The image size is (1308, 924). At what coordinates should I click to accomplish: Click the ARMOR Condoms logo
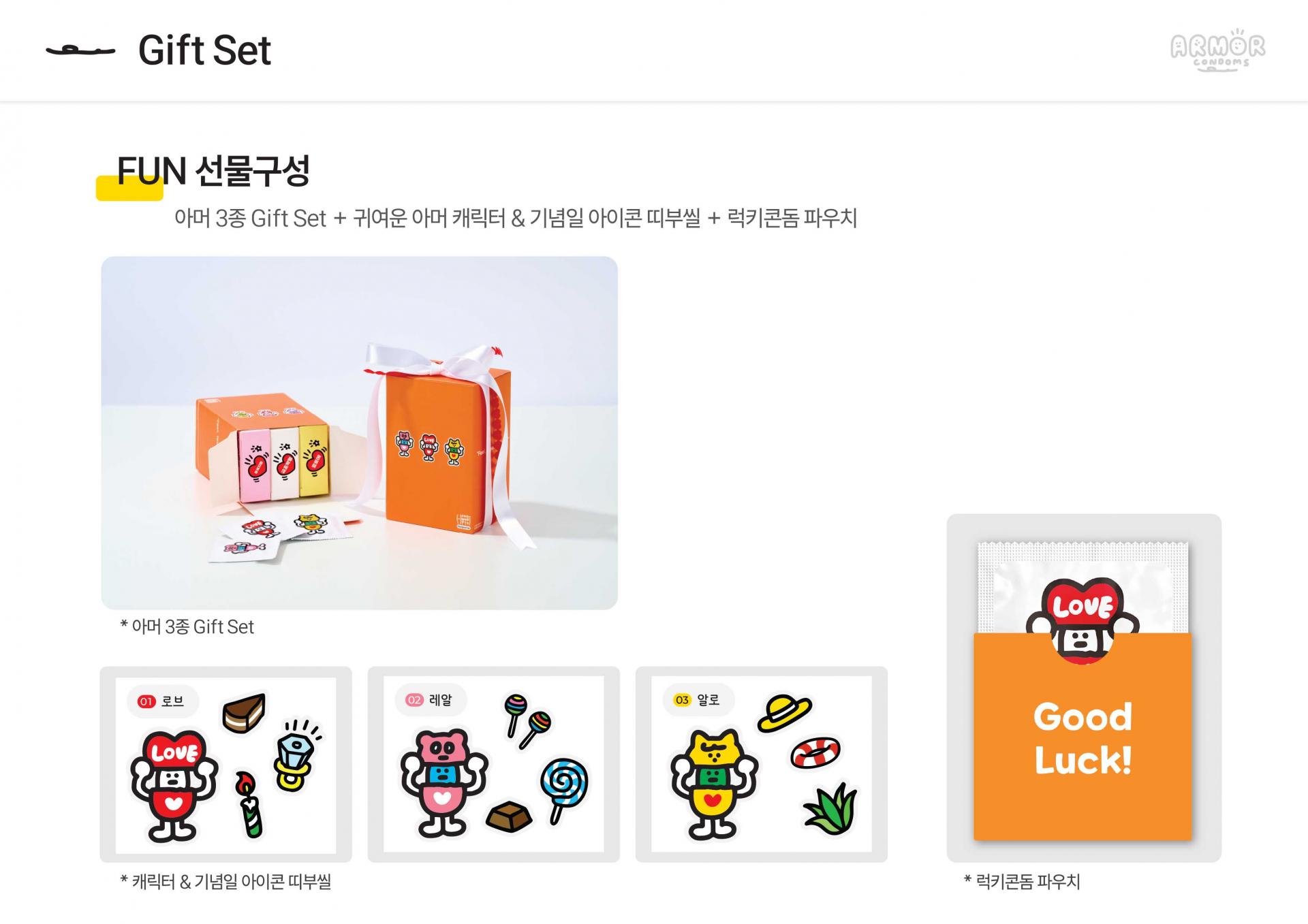tap(1218, 50)
